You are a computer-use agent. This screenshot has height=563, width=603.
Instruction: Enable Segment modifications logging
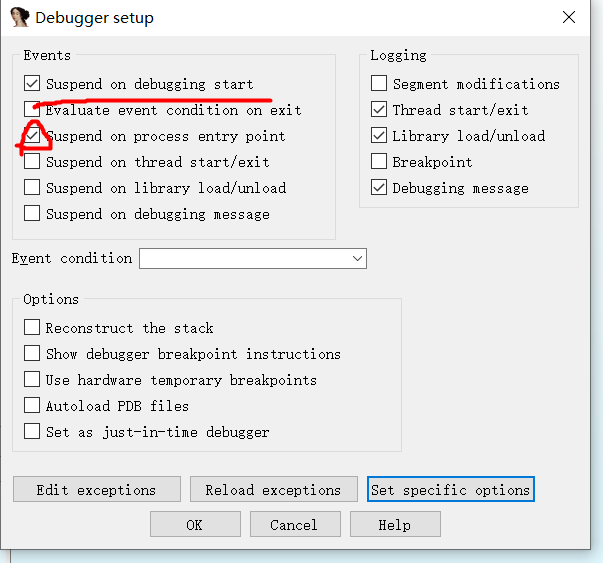(x=379, y=83)
